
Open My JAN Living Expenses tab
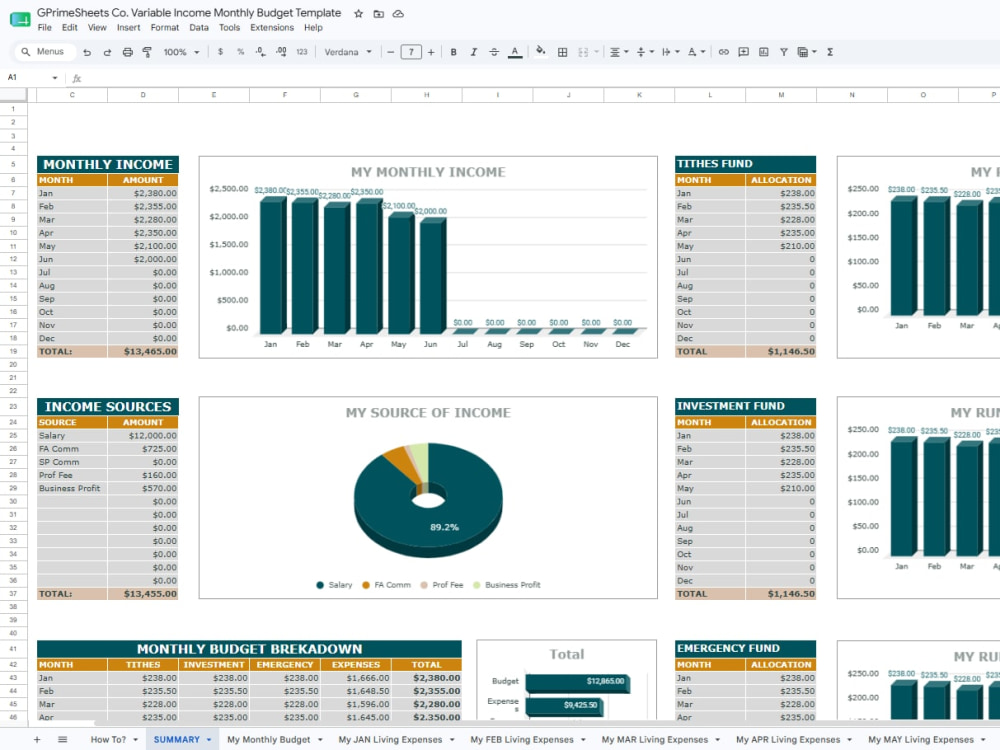[x=390, y=739]
